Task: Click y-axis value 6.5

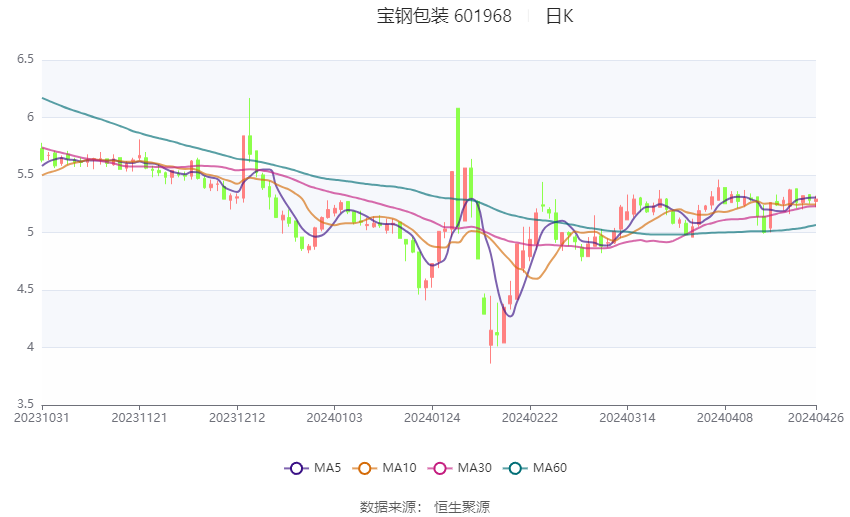Action: pyautogui.click(x=25, y=59)
